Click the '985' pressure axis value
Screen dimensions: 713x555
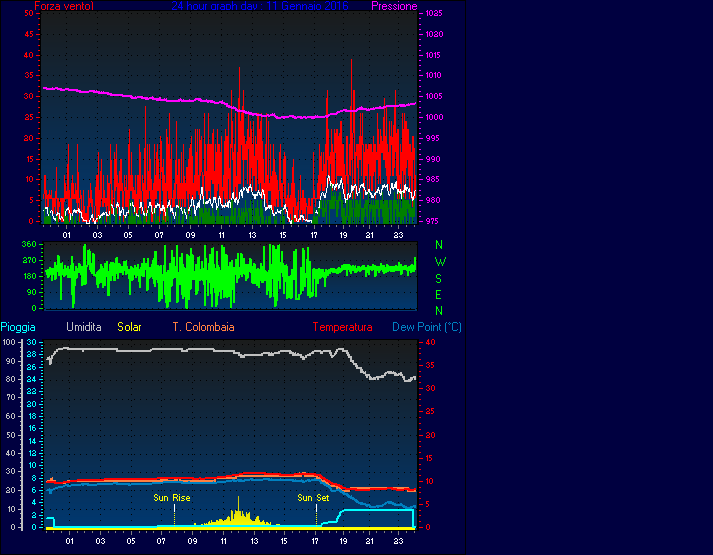tap(432, 180)
